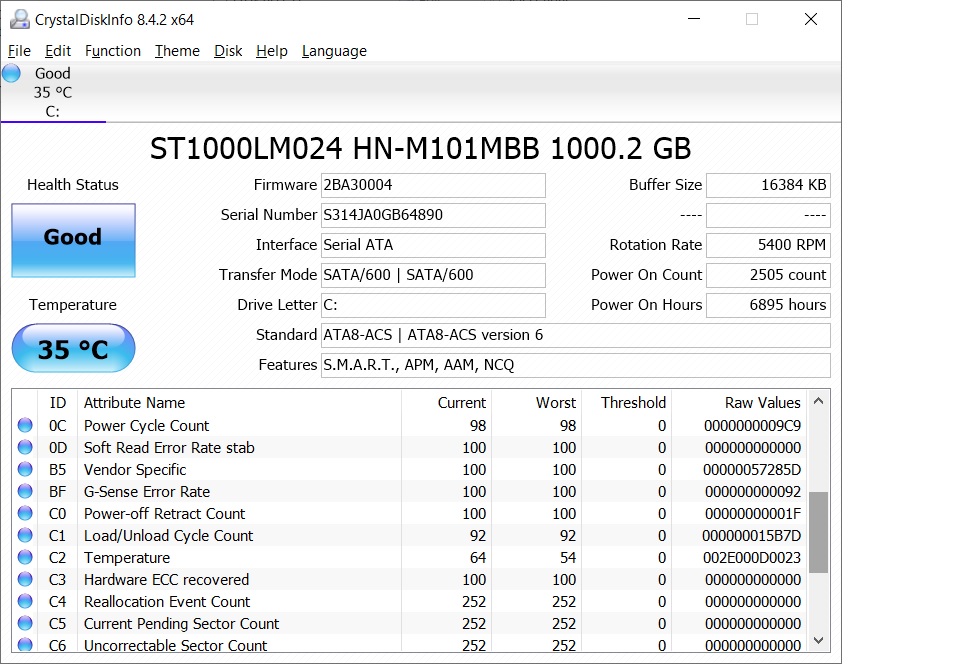Click the Power On Hours value 6895 hours
The image size is (960, 664).
[x=768, y=305]
